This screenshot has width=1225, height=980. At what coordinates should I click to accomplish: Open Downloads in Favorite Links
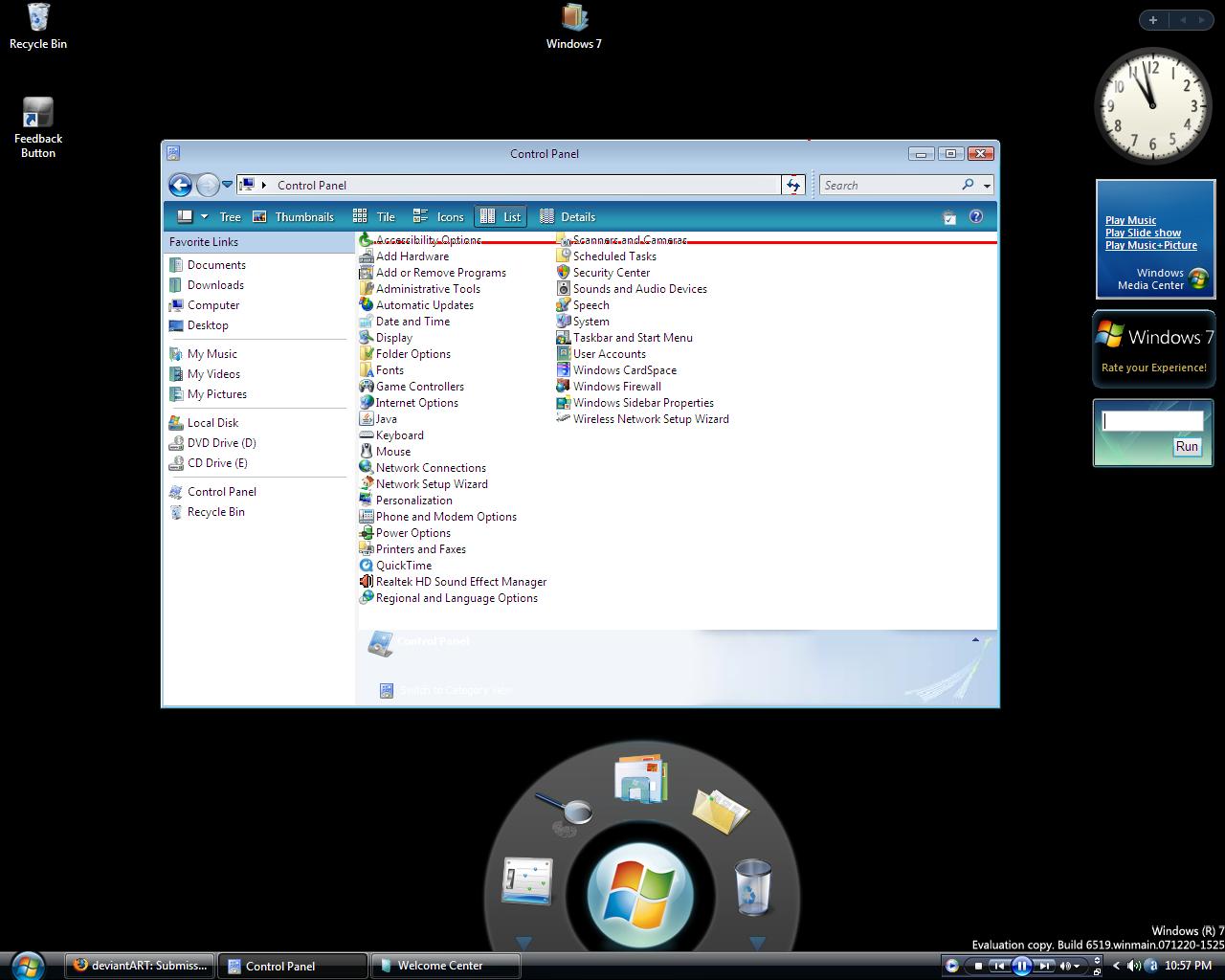pos(215,285)
